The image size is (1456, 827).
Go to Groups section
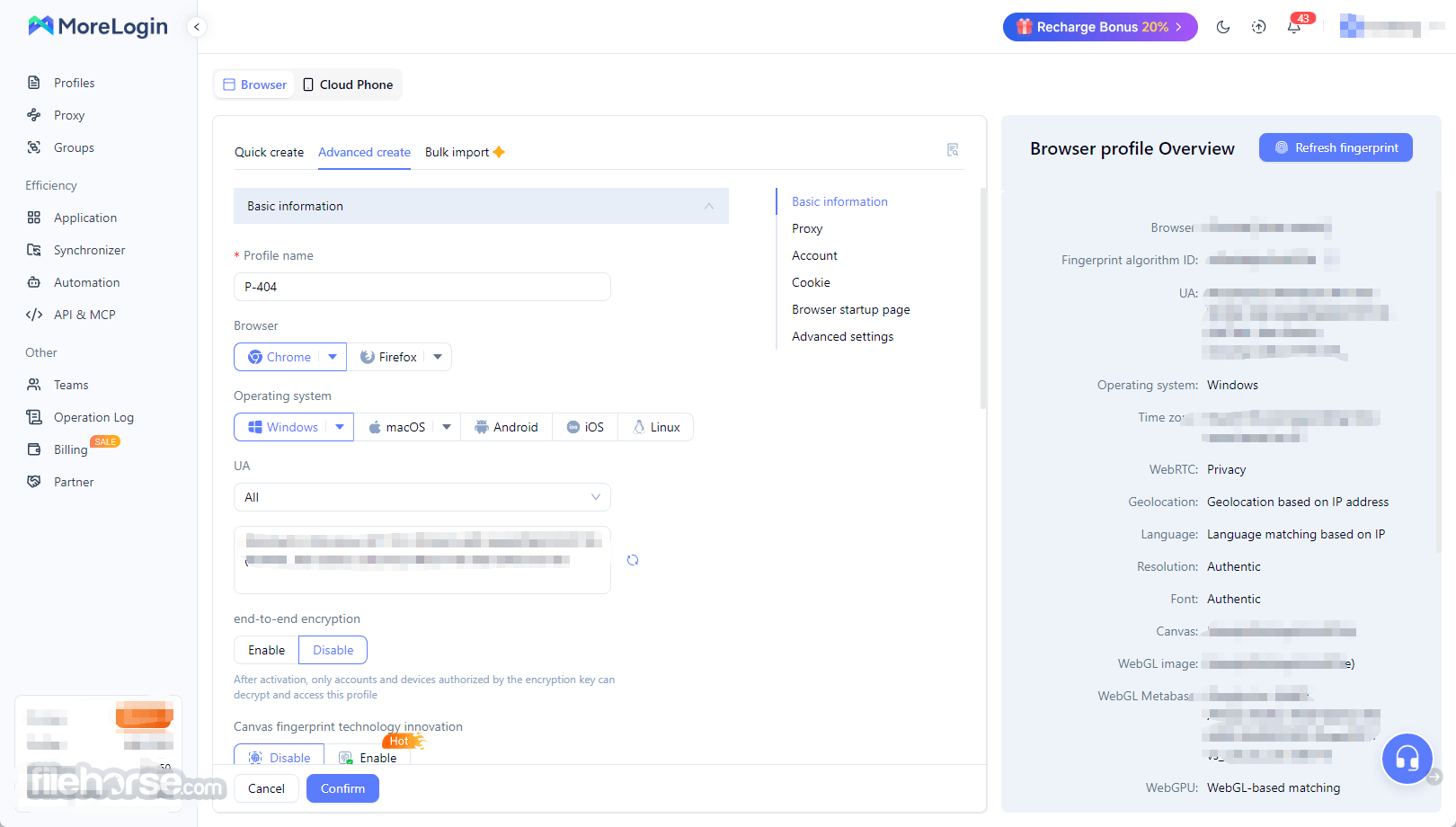click(x=74, y=147)
